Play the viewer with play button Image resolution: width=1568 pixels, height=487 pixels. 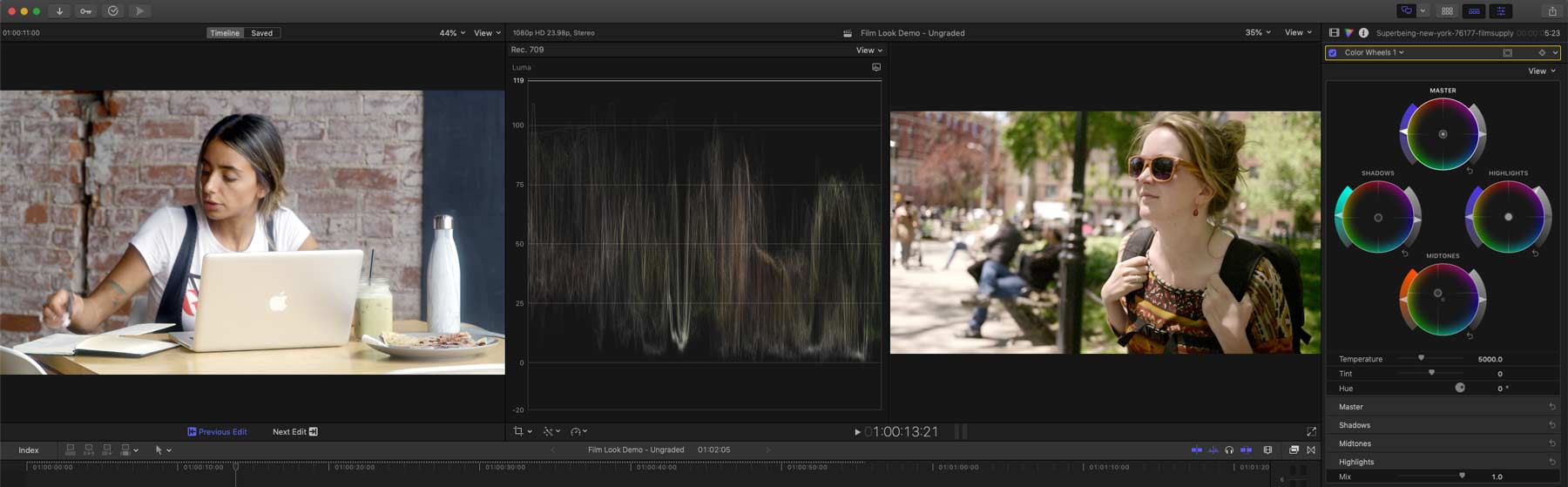point(857,432)
